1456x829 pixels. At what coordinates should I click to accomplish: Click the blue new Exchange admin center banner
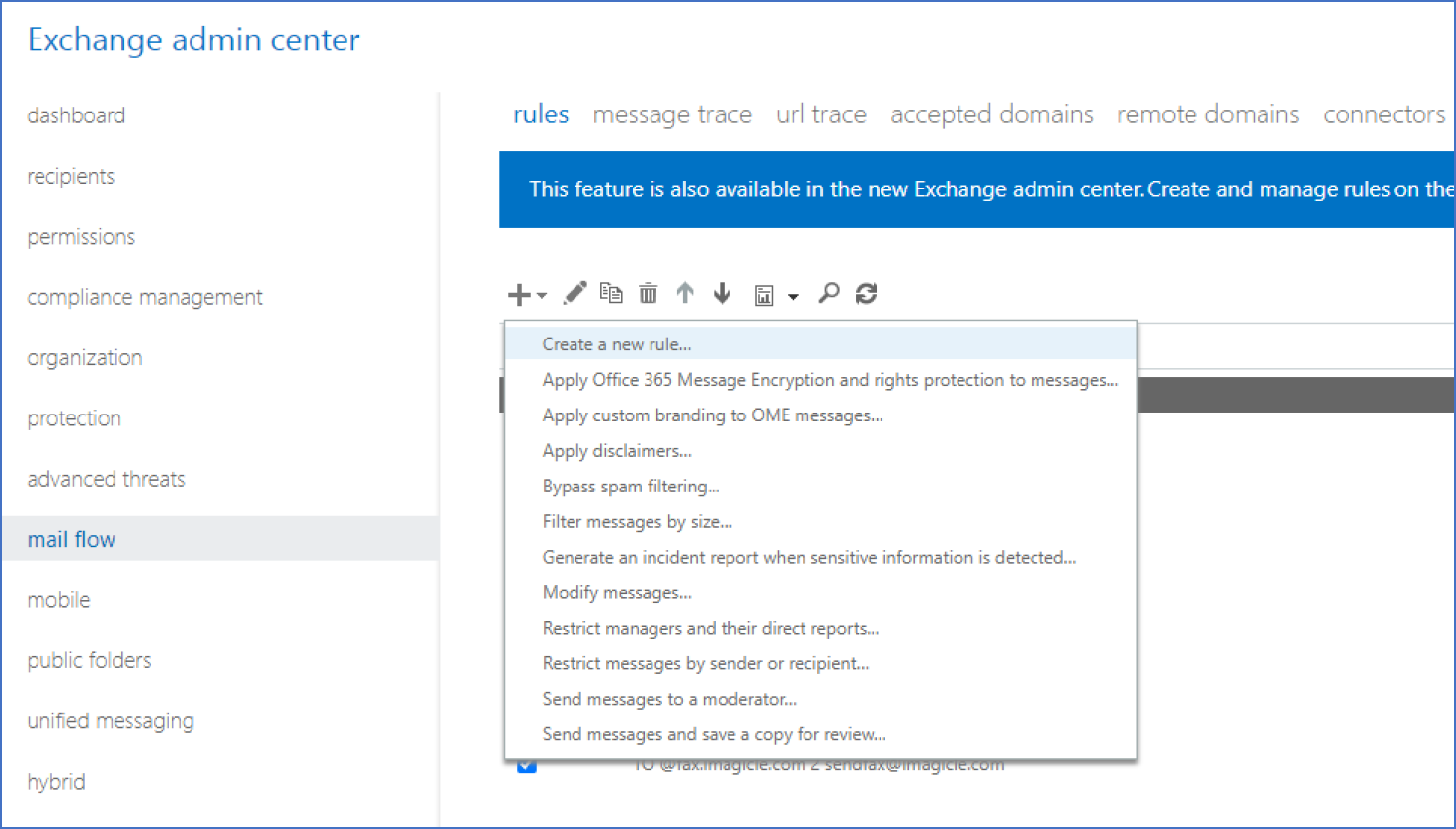point(976,189)
